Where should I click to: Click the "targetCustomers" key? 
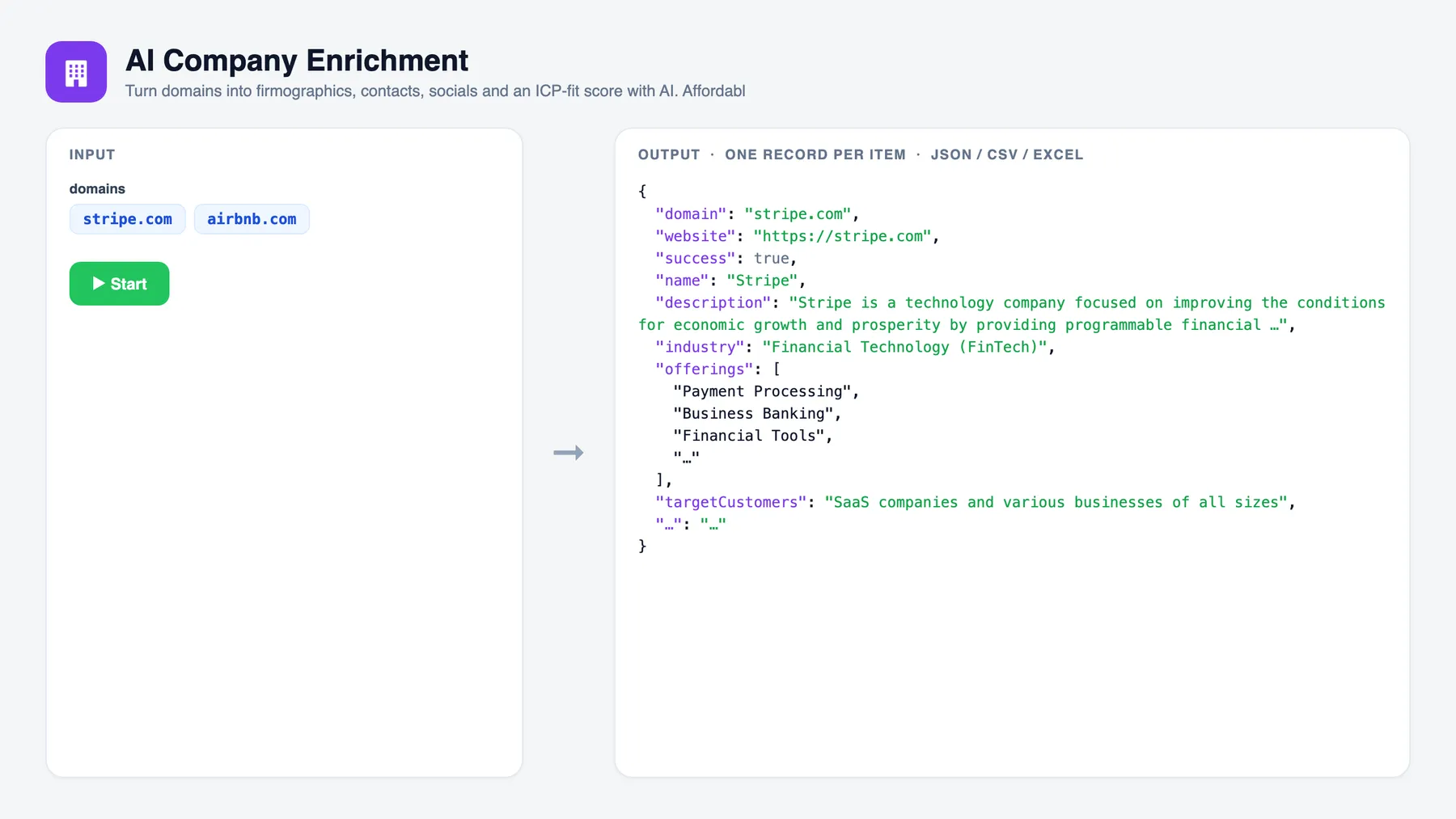pos(731,502)
